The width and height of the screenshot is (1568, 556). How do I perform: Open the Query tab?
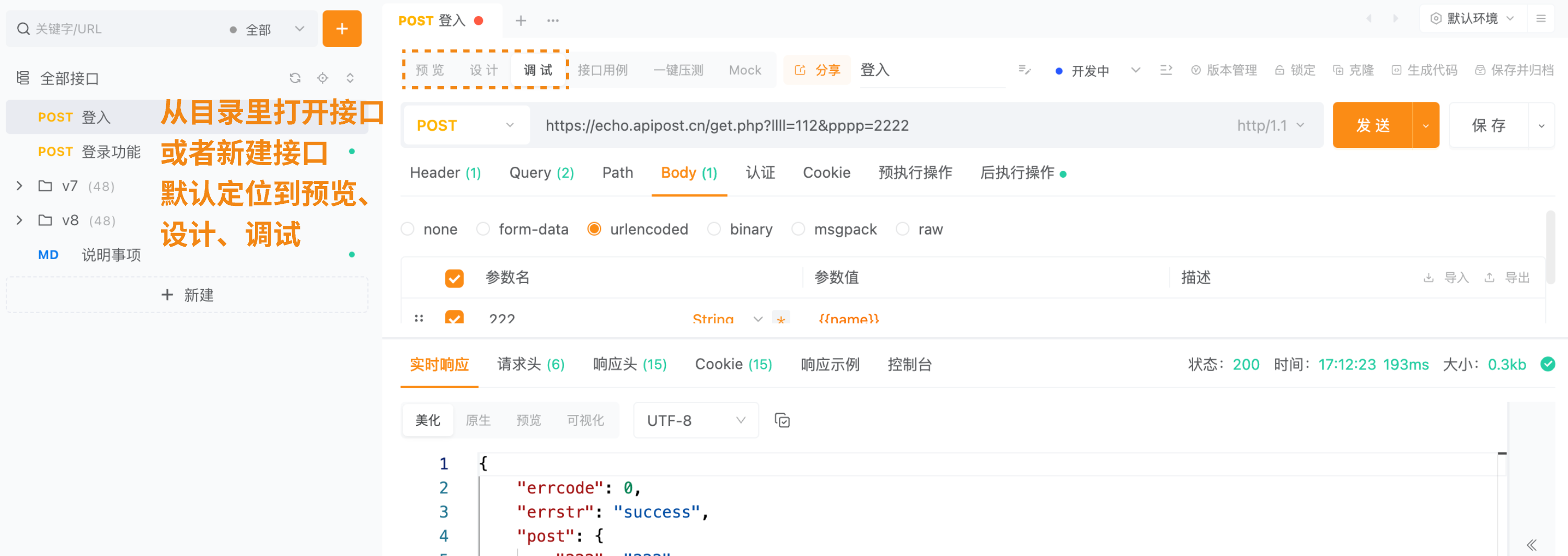pos(541,173)
